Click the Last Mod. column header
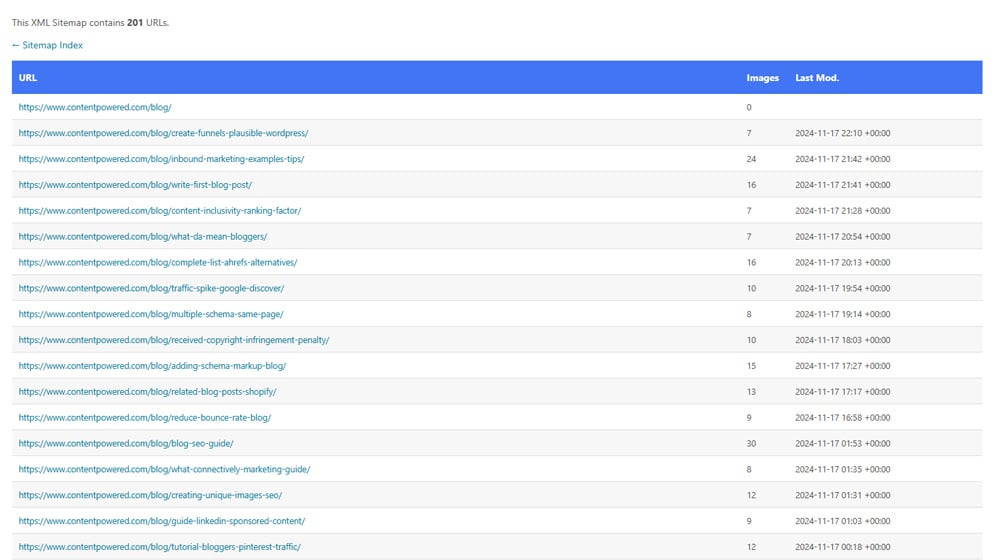Image resolution: width=1000 pixels, height=560 pixels. pyautogui.click(x=817, y=78)
